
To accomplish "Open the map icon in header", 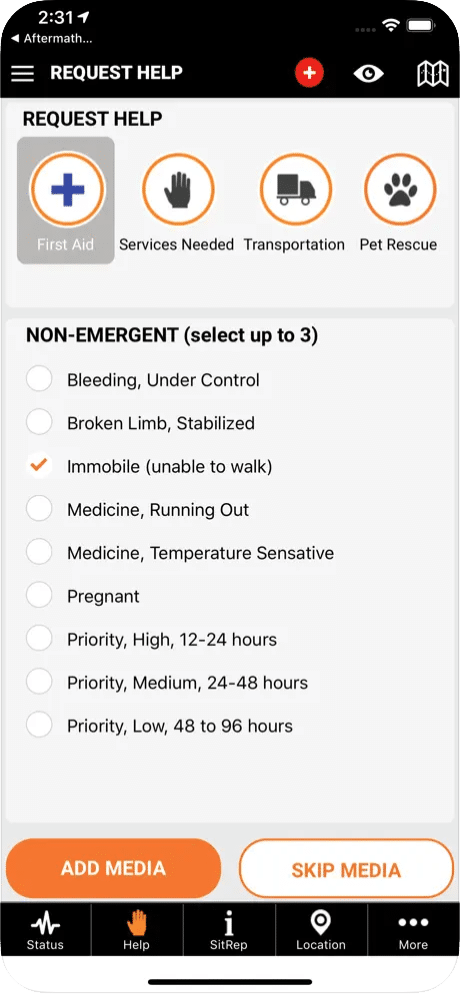I will point(433,74).
